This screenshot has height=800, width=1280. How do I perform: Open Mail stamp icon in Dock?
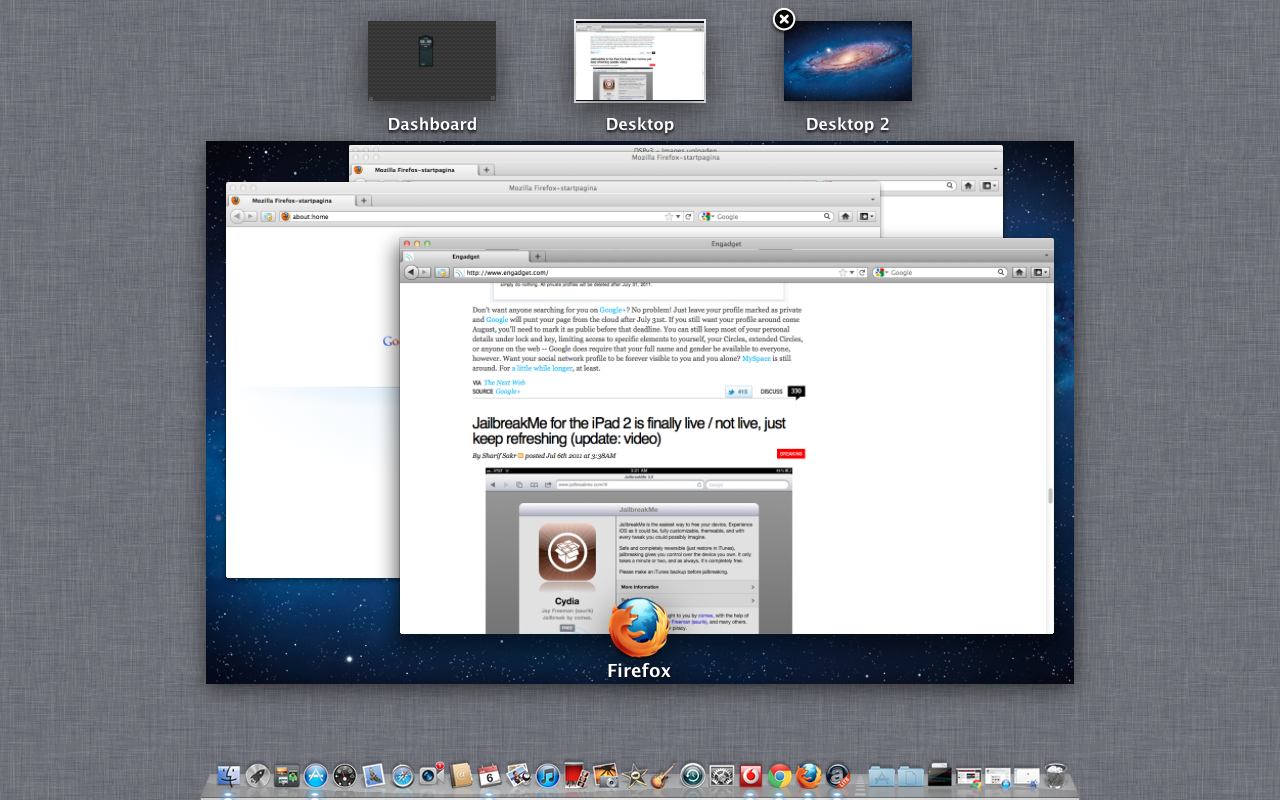pyautogui.click(x=374, y=776)
